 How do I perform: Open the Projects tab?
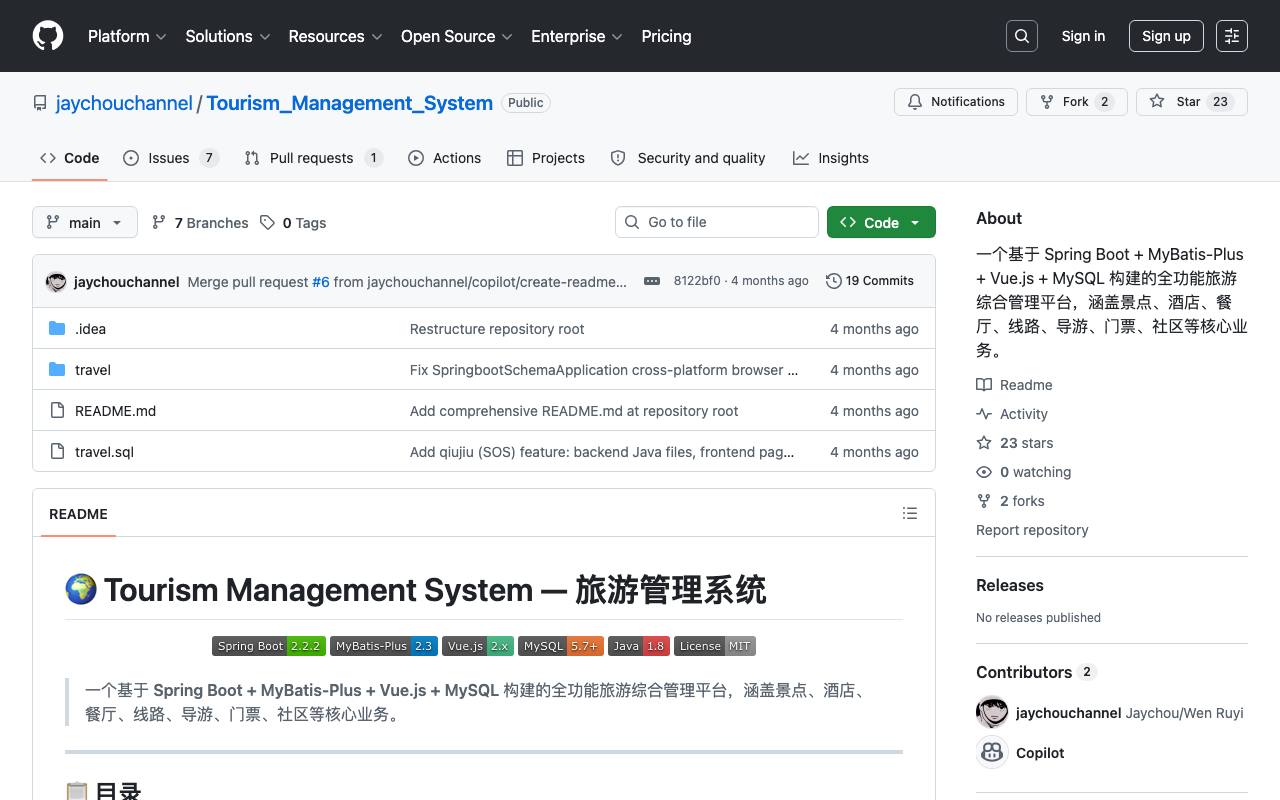tap(546, 158)
